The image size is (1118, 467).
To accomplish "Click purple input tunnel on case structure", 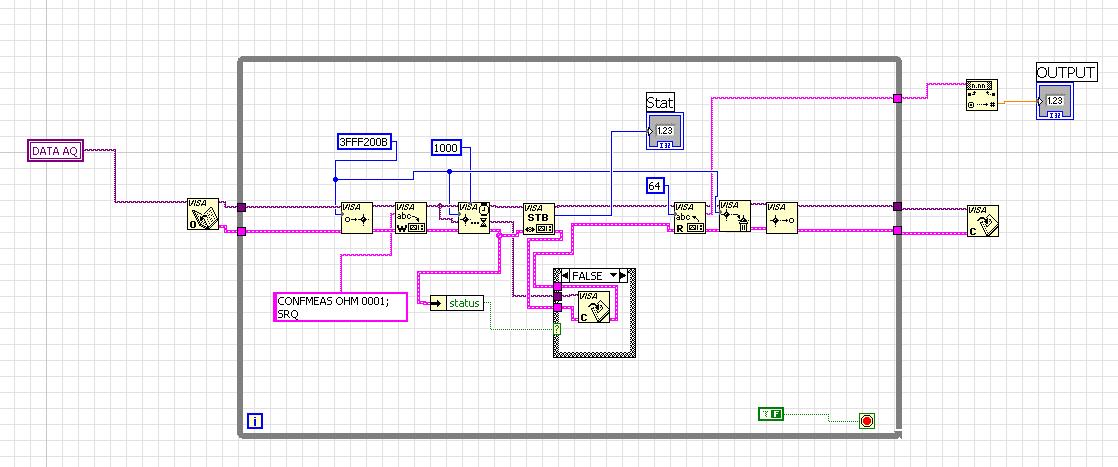I will click(557, 297).
